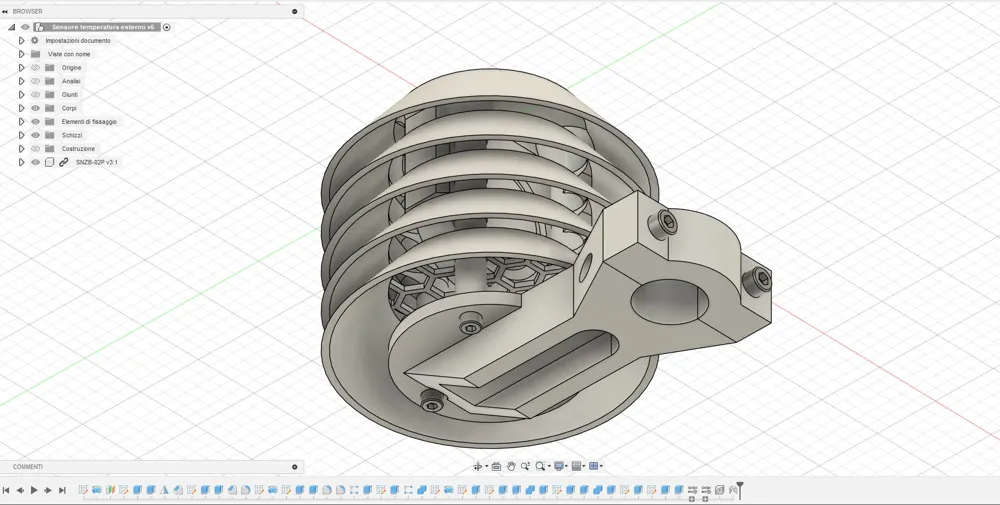
Task: Click the Viewports layout icon
Action: coord(593,467)
